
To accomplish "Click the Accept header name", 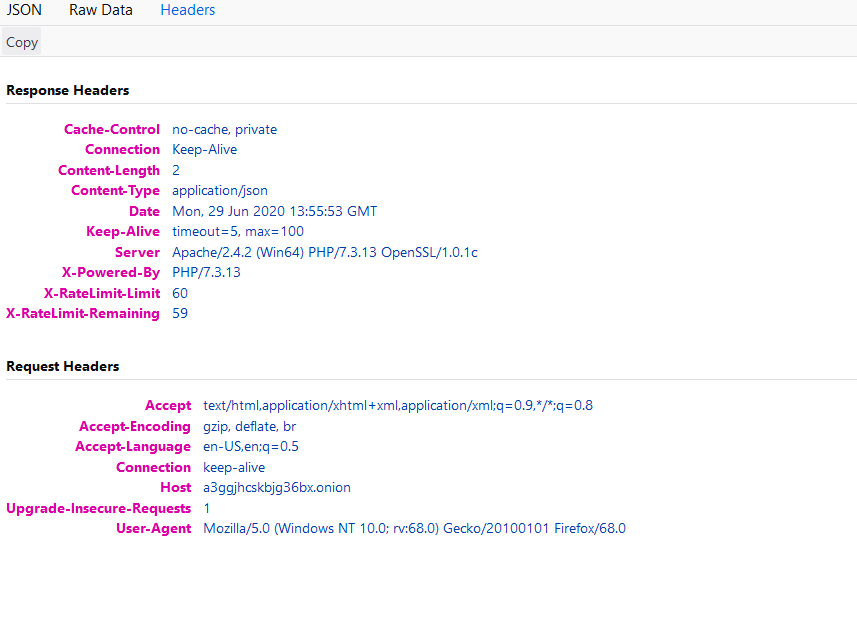I will pyautogui.click(x=168, y=406).
